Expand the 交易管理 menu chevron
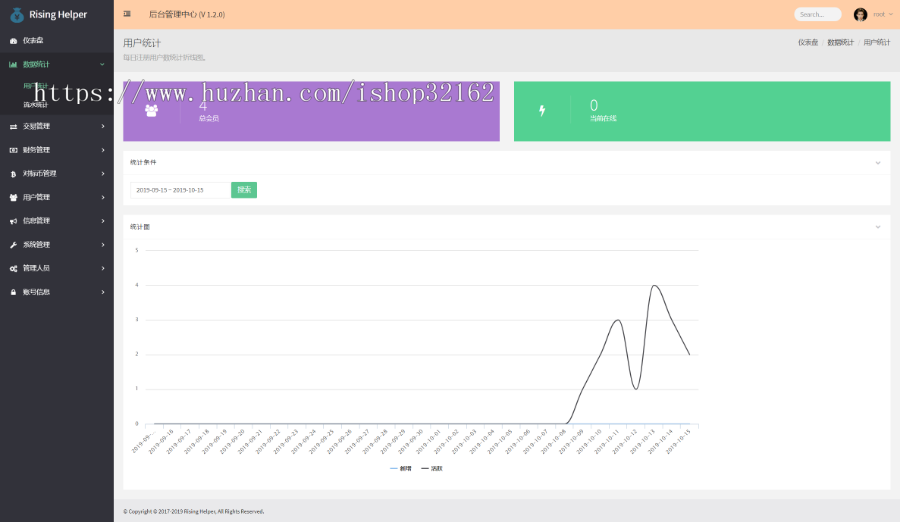900x522 pixels. (103, 126)
